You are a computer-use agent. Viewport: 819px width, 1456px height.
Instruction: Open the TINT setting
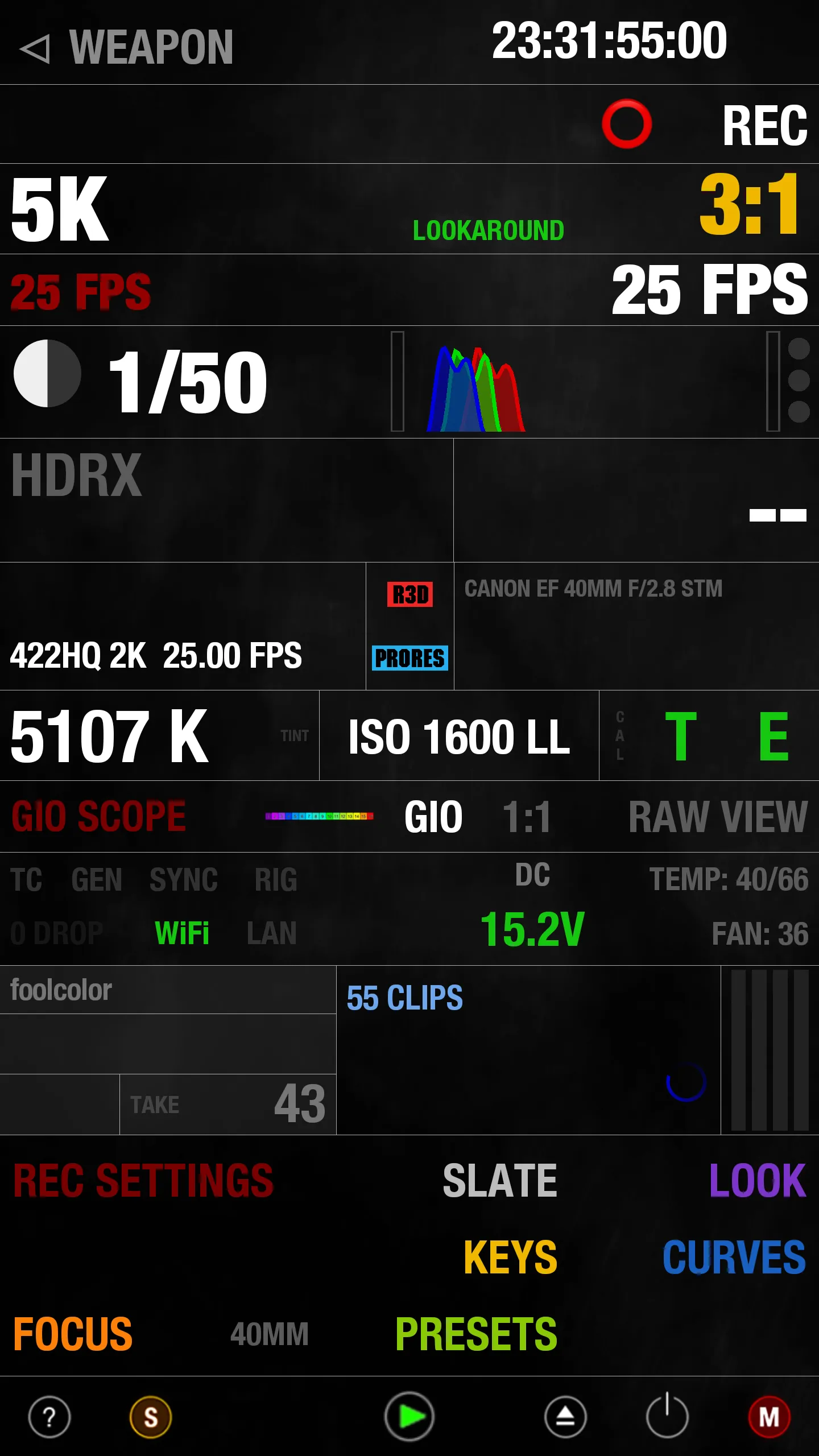coord(295,736)
